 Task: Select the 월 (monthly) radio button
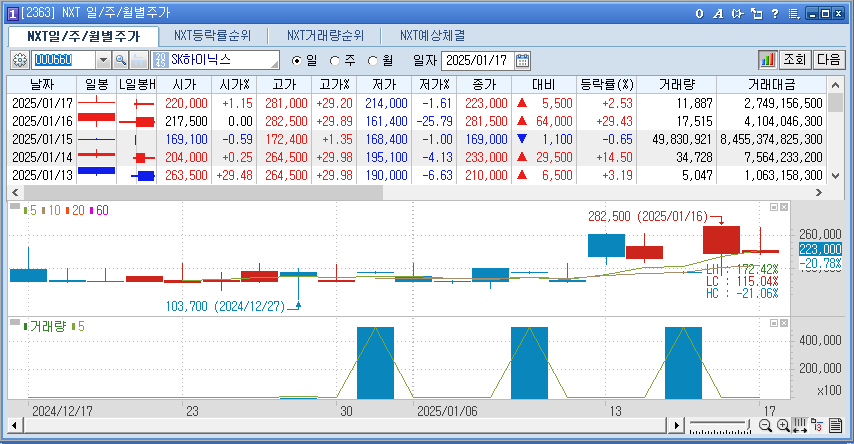373,60
